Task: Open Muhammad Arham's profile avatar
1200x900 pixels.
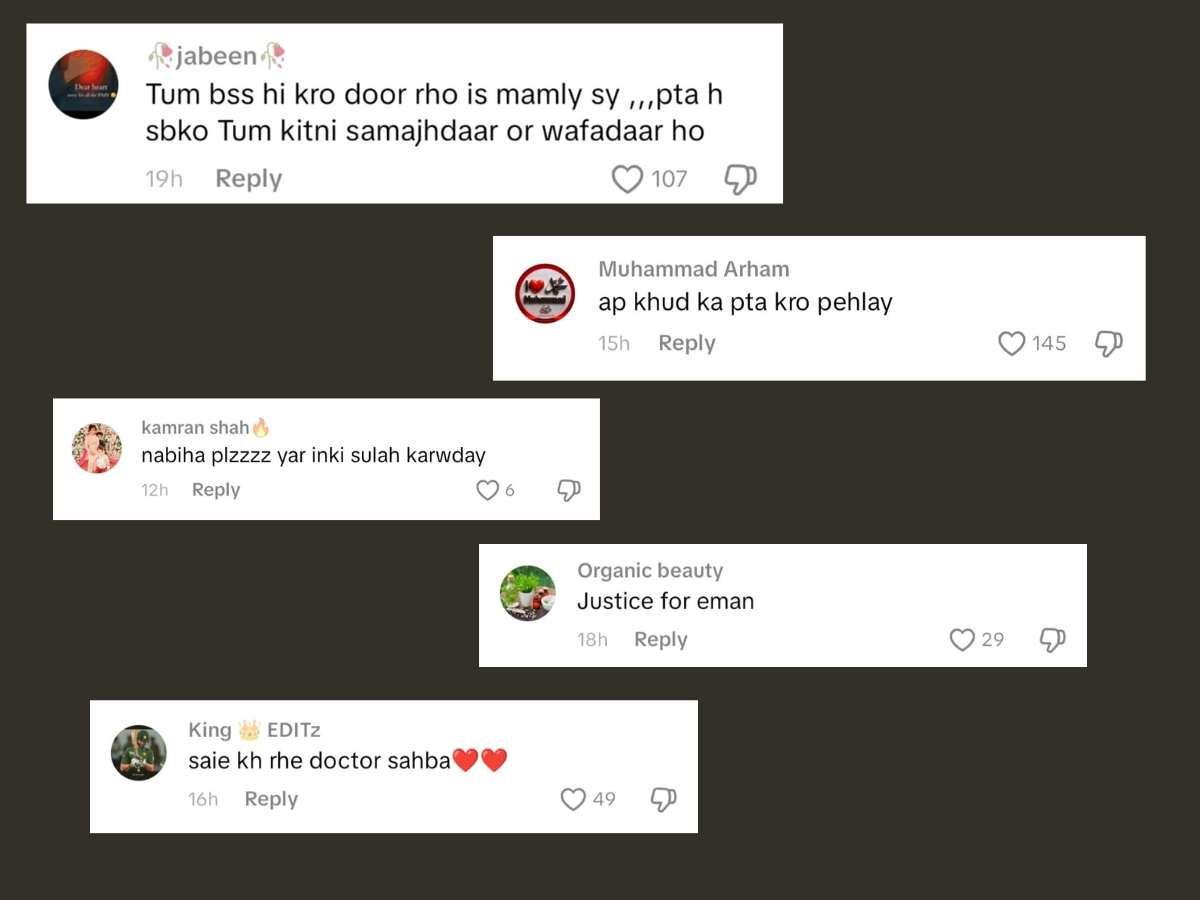Action: (x=545, y=294)
